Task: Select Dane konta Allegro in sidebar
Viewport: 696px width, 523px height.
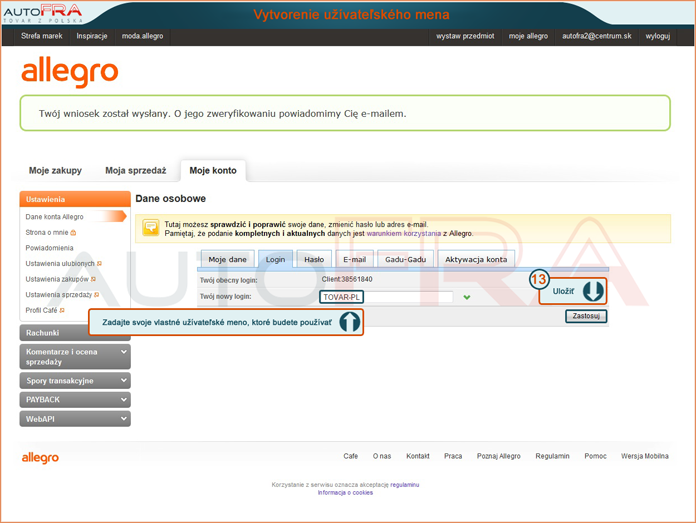Action: coord(55,217)
